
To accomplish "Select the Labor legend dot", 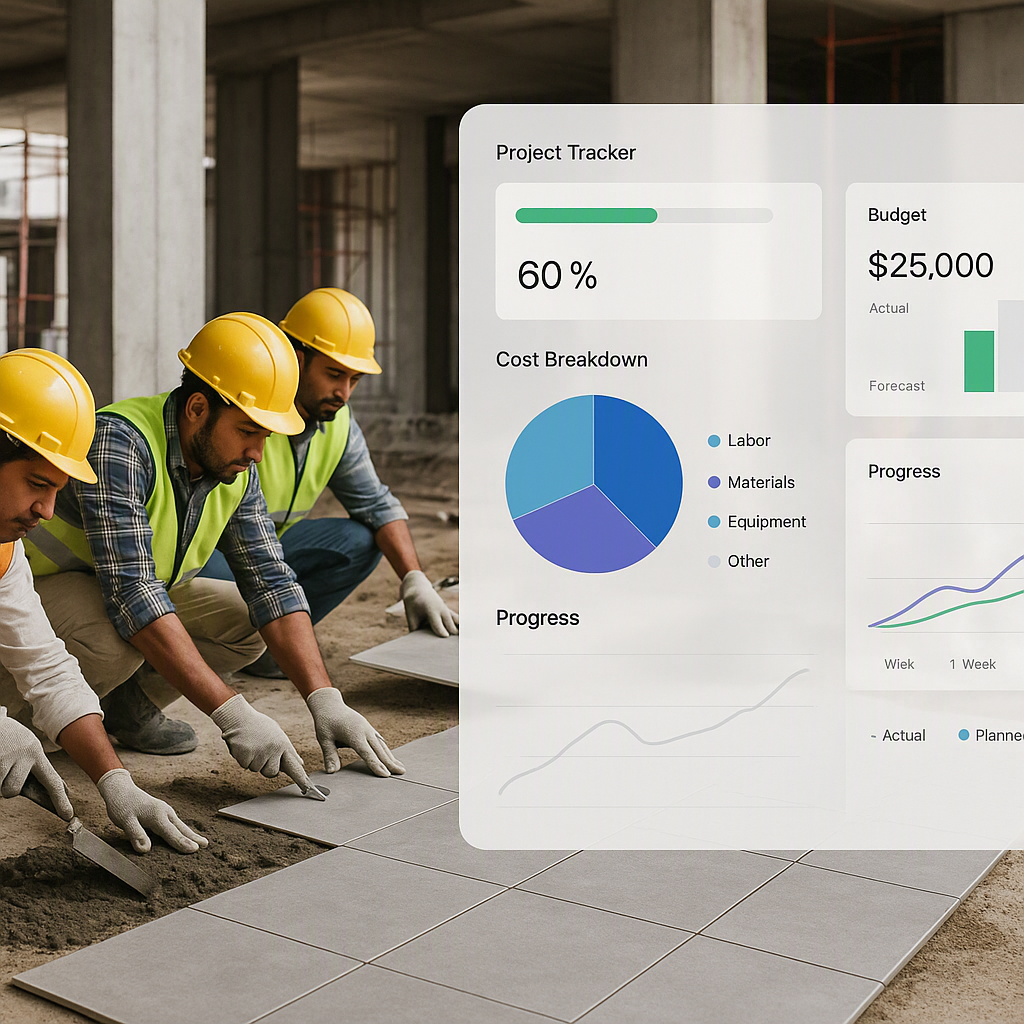I will click(x=714, y=441).
